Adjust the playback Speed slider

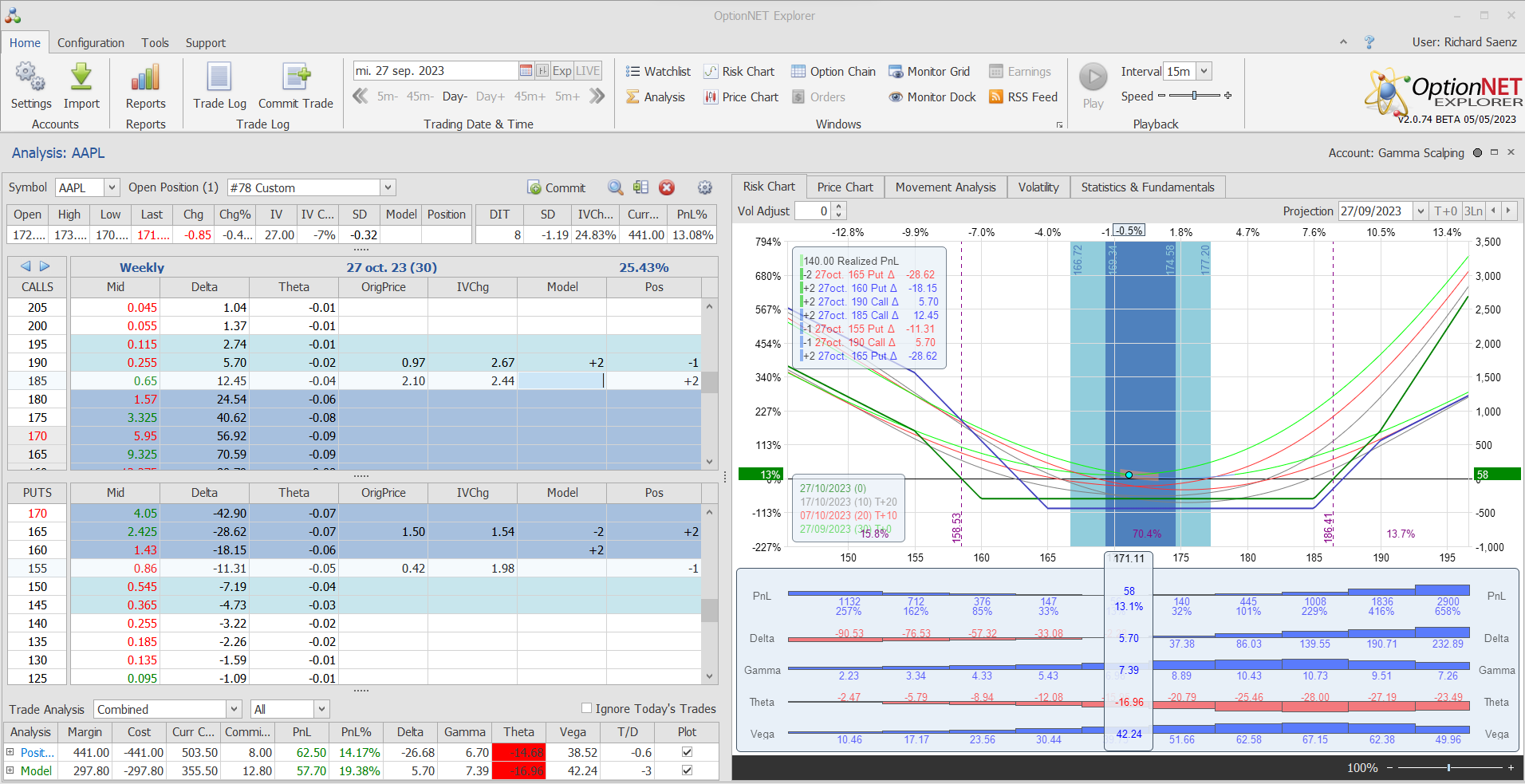1194,96
